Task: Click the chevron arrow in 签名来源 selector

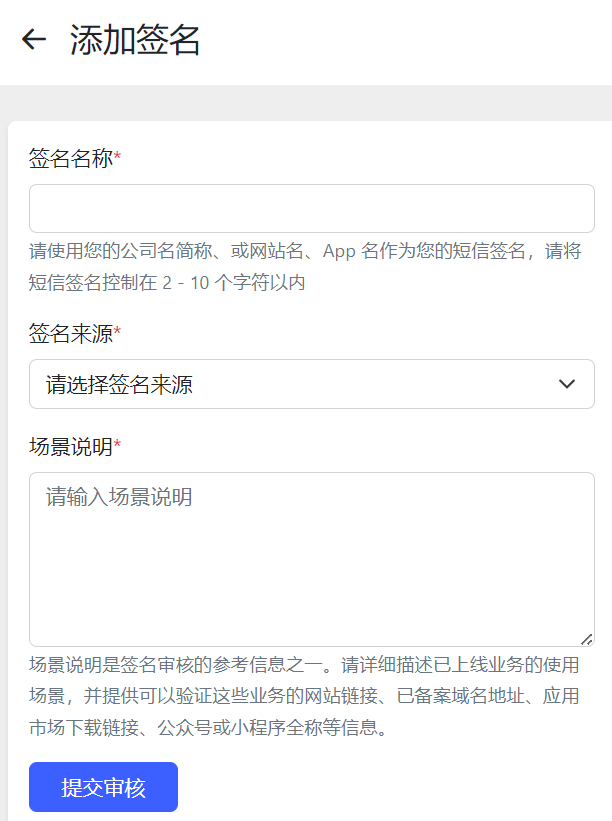Action: (x=567, y=384)
